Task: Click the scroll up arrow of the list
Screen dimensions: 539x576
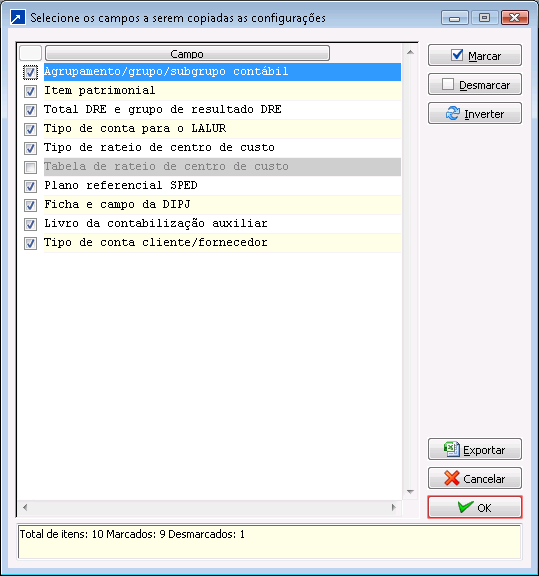Action: click(x=410, y=53)
